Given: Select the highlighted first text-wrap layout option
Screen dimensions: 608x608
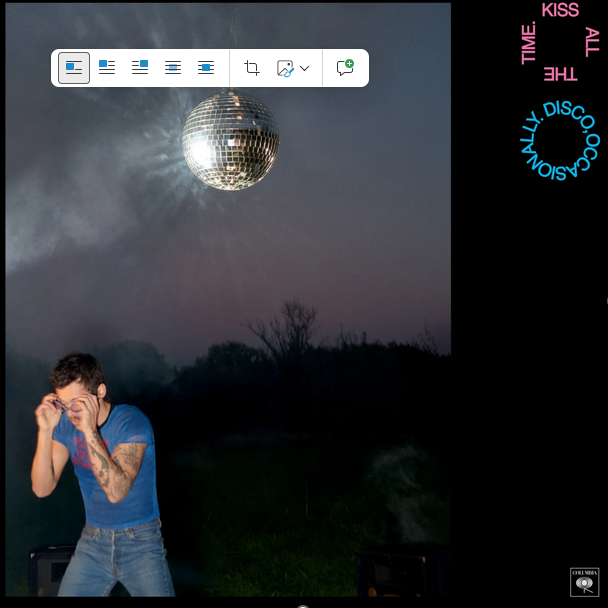Looking at the screenshot, I should tap(74, 68).
